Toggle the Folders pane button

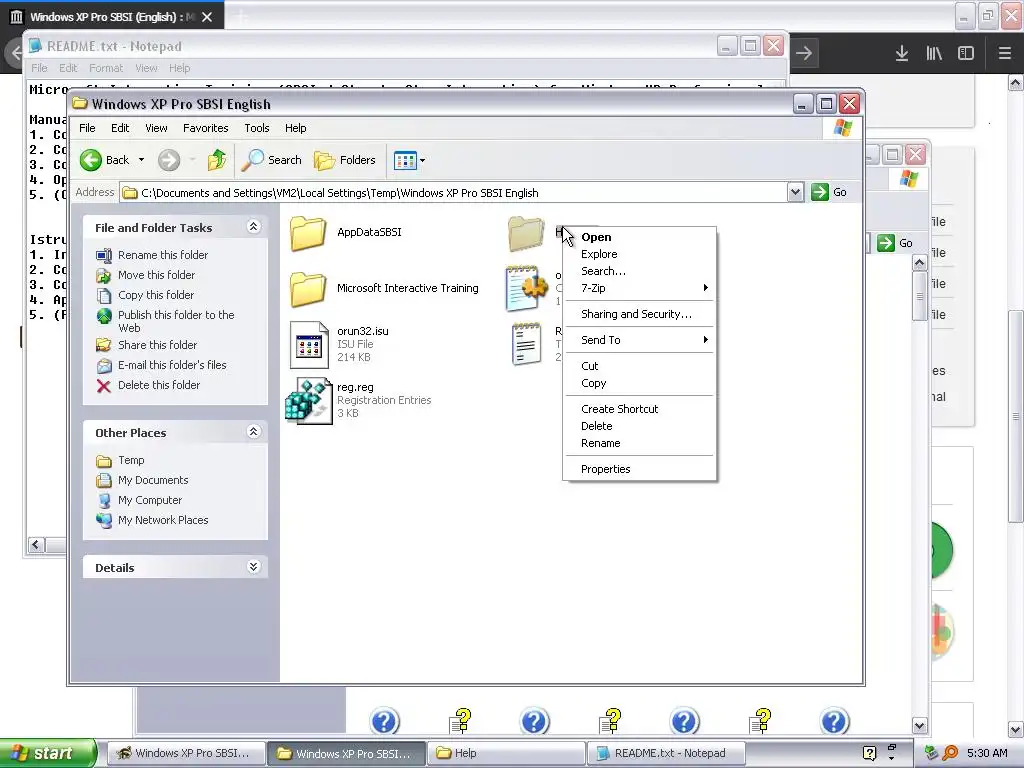pyautogui.click(x=345, y=160)
